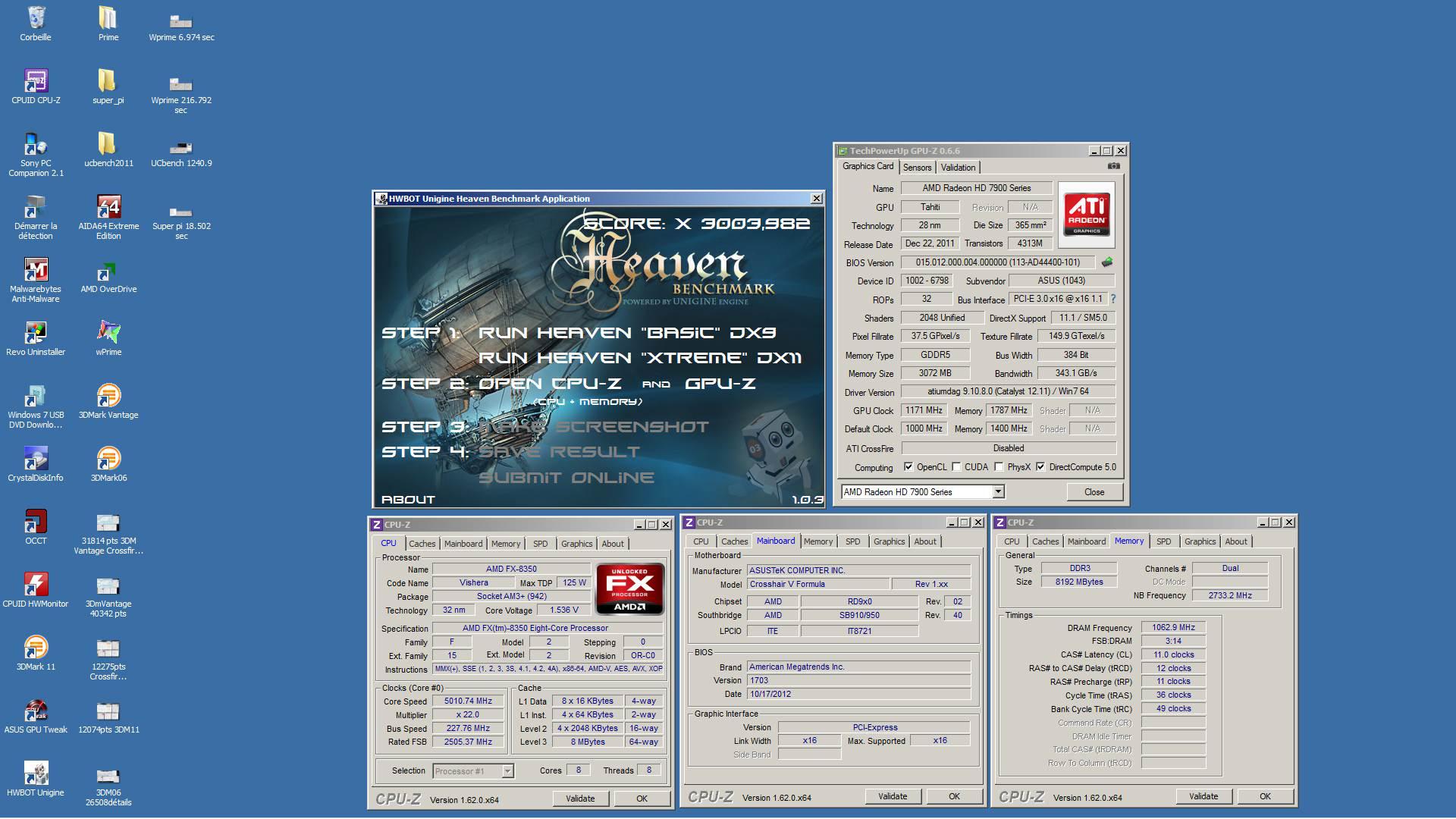Launch the wPrime desktop icon
Image resolution: width=1456 pixels, height=819 pixels.
coord(108,337)
